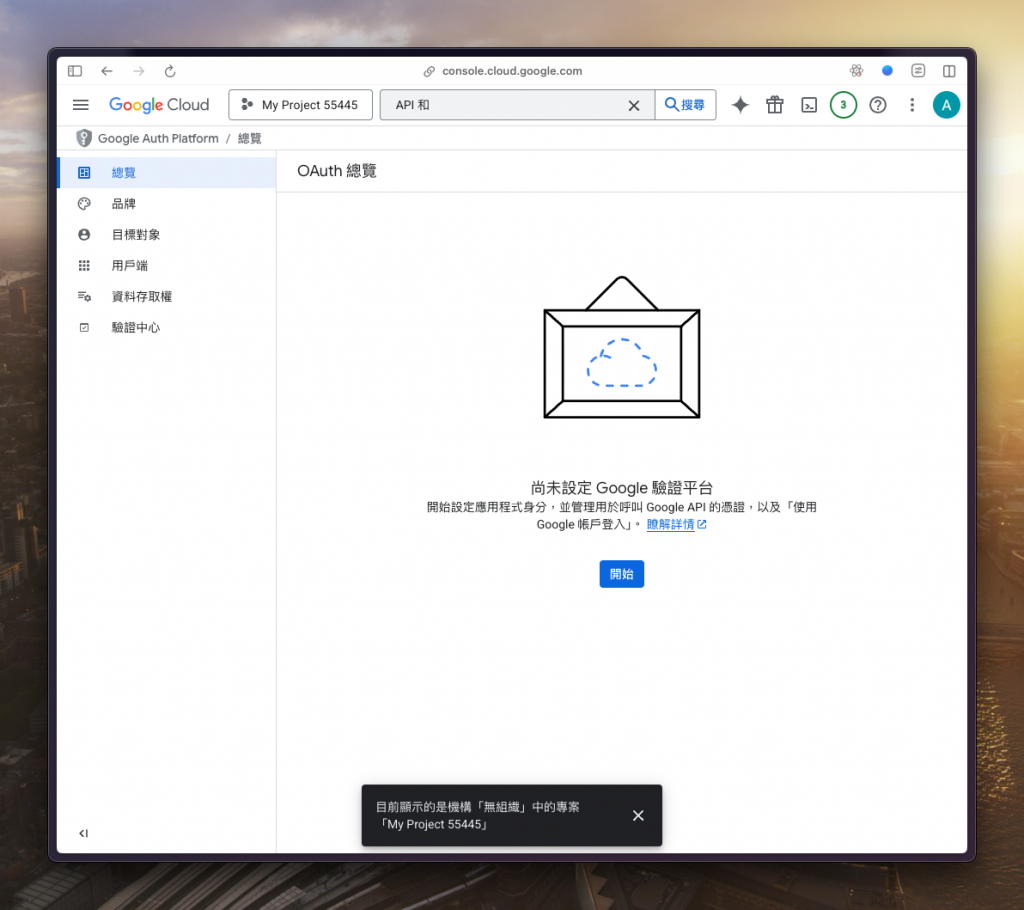Image resolution: width=1024 pixels, height=910 pixels.
Task: Open notifications badge showing 3
Action: tap(843, 105)
